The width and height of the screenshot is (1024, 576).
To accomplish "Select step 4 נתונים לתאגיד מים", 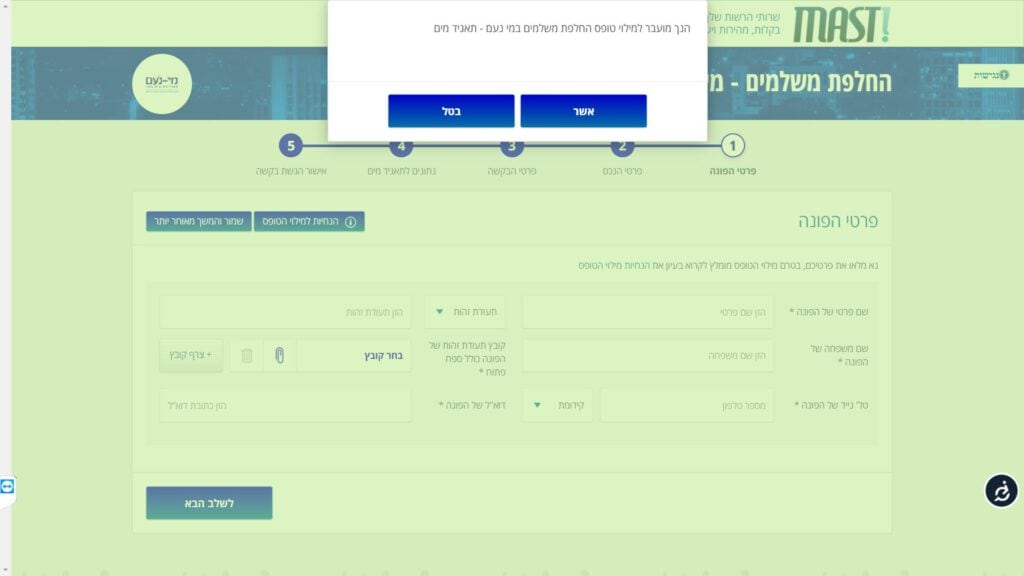I will pos(401,147).
